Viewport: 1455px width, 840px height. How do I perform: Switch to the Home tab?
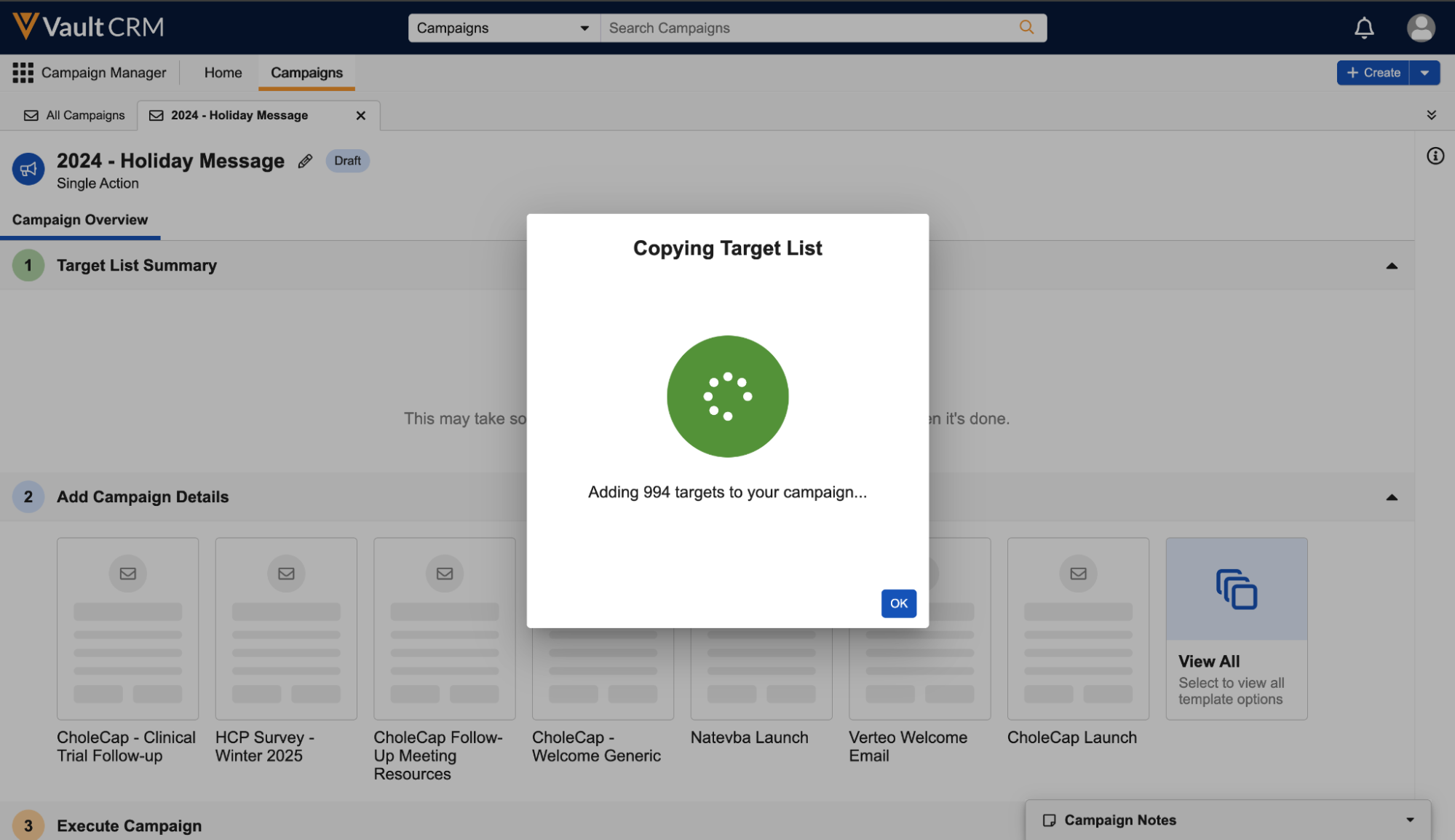[223, 73]
